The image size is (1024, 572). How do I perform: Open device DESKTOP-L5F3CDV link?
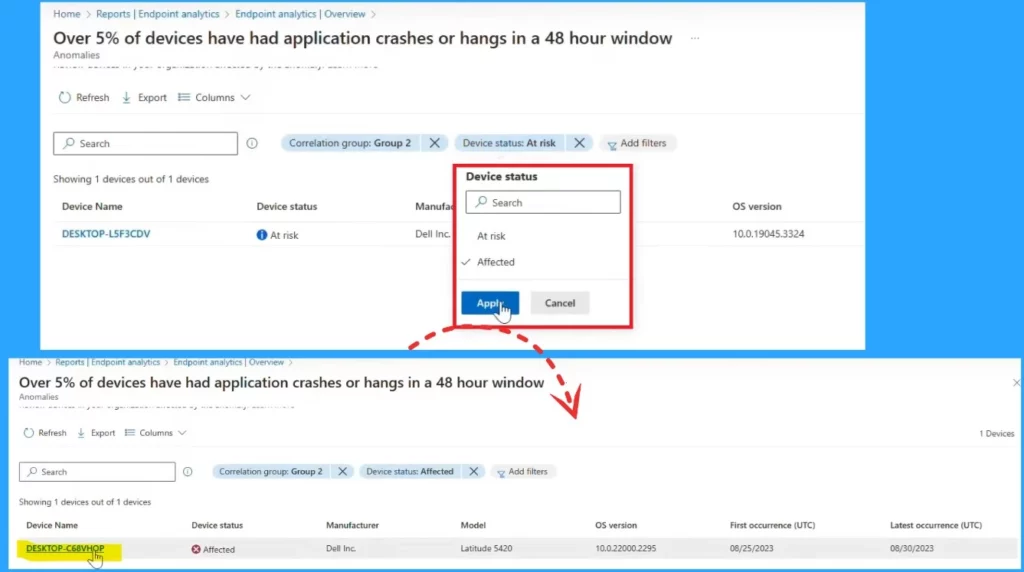click(106, 234)
